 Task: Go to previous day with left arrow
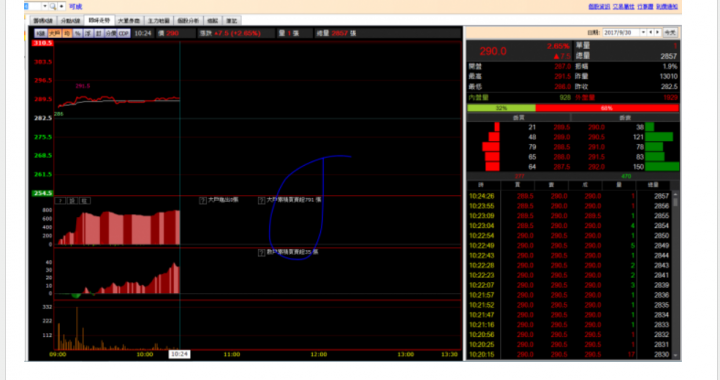(x=651, y=33)
